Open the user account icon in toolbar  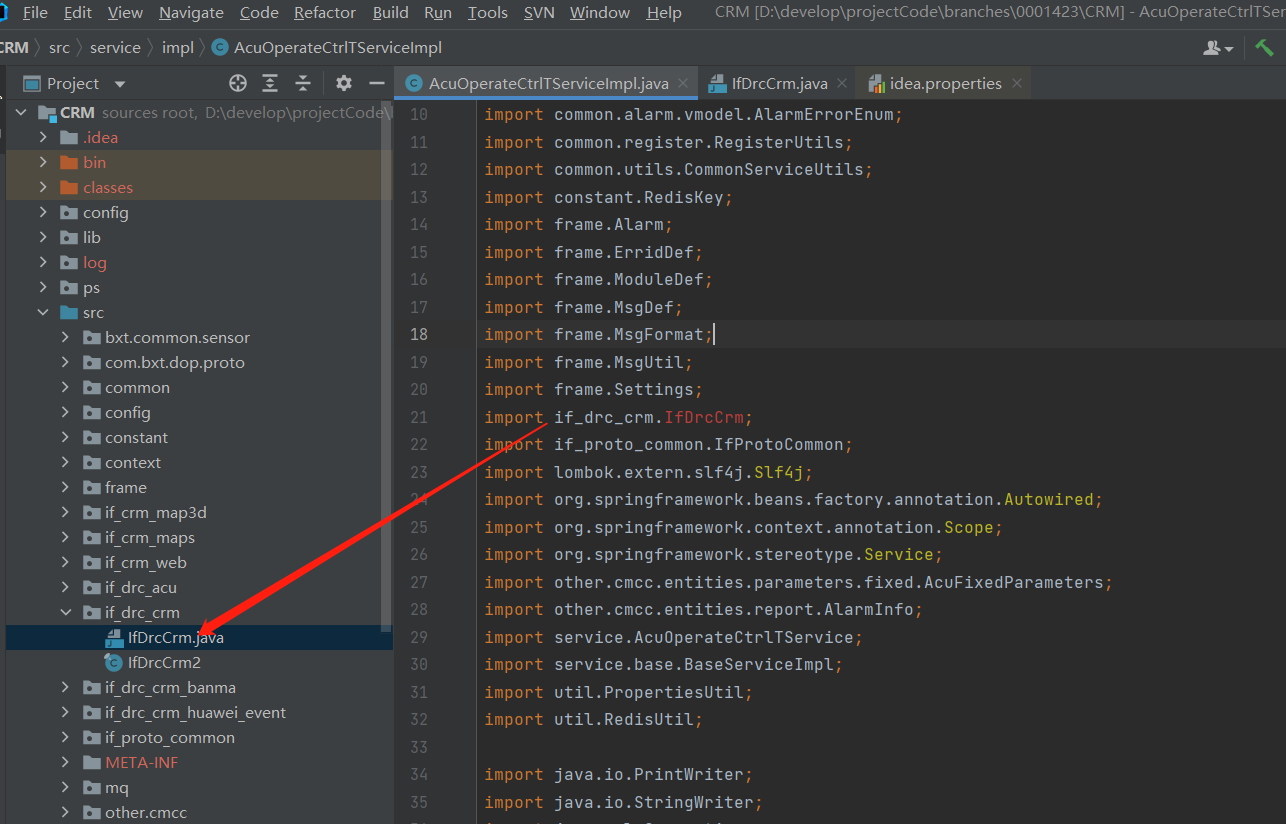(x=1218, y=47)
